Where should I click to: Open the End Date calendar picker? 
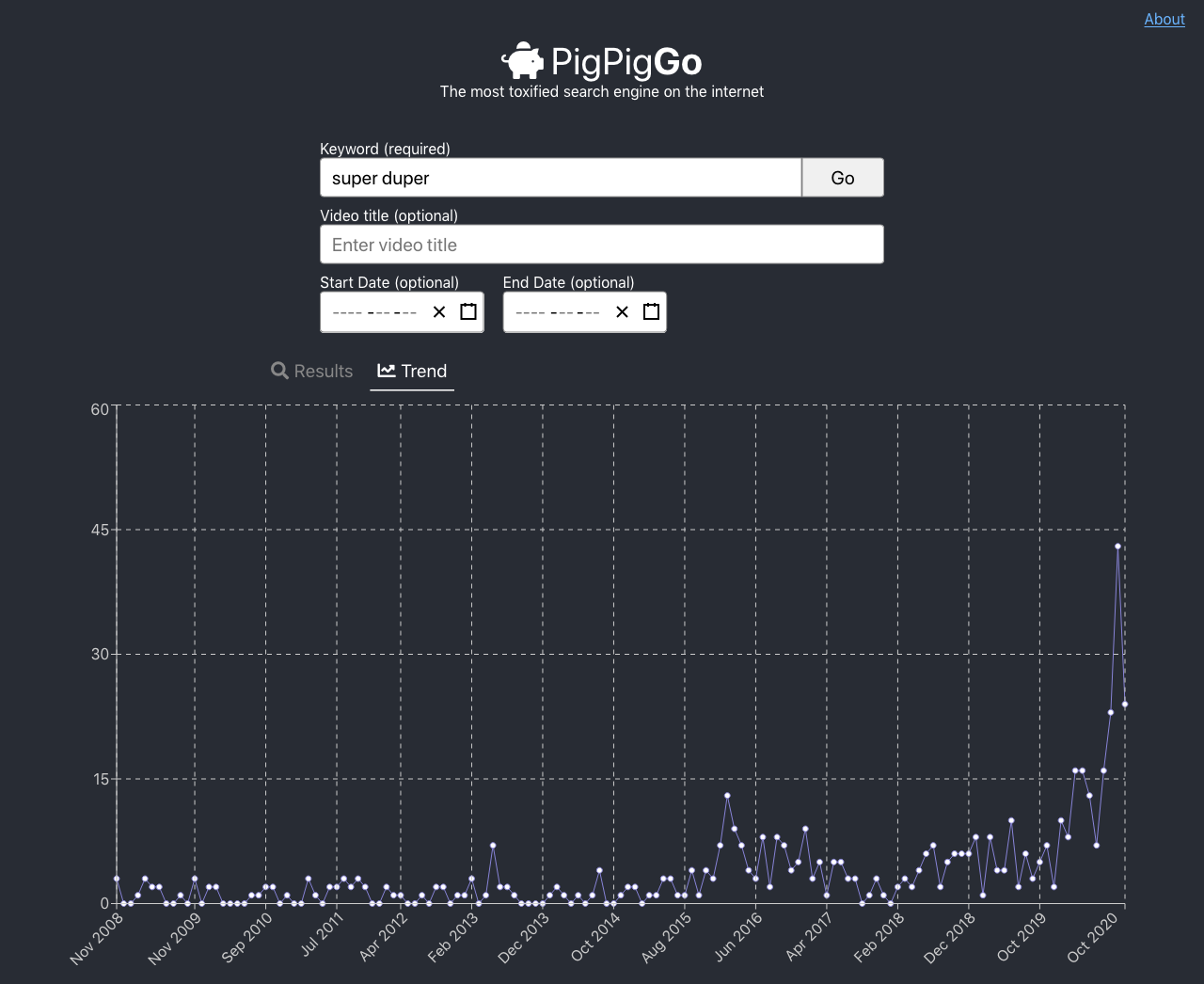(651, 311)
